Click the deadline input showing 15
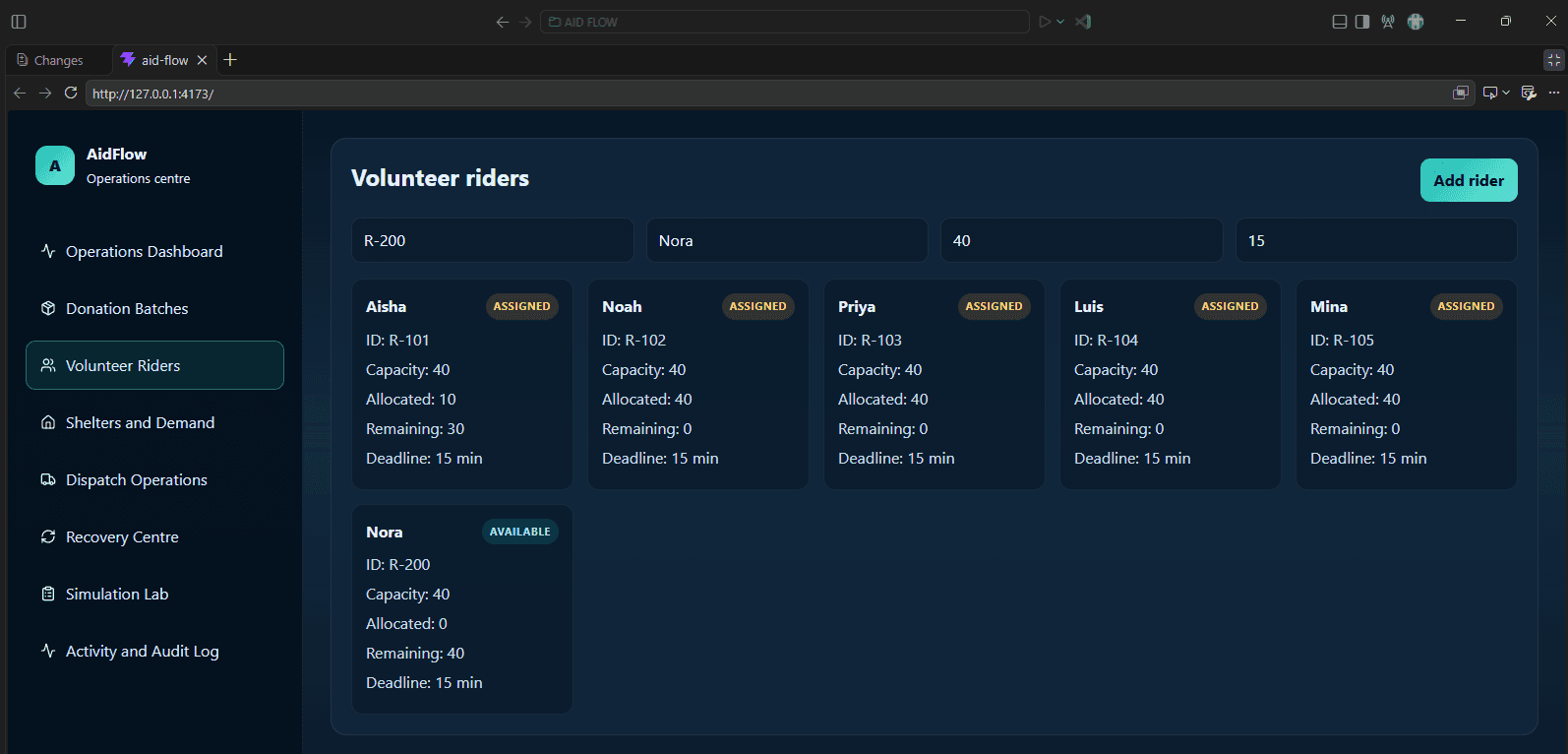Screen dimensions: 1568x754 click(x=1376, y=240)
